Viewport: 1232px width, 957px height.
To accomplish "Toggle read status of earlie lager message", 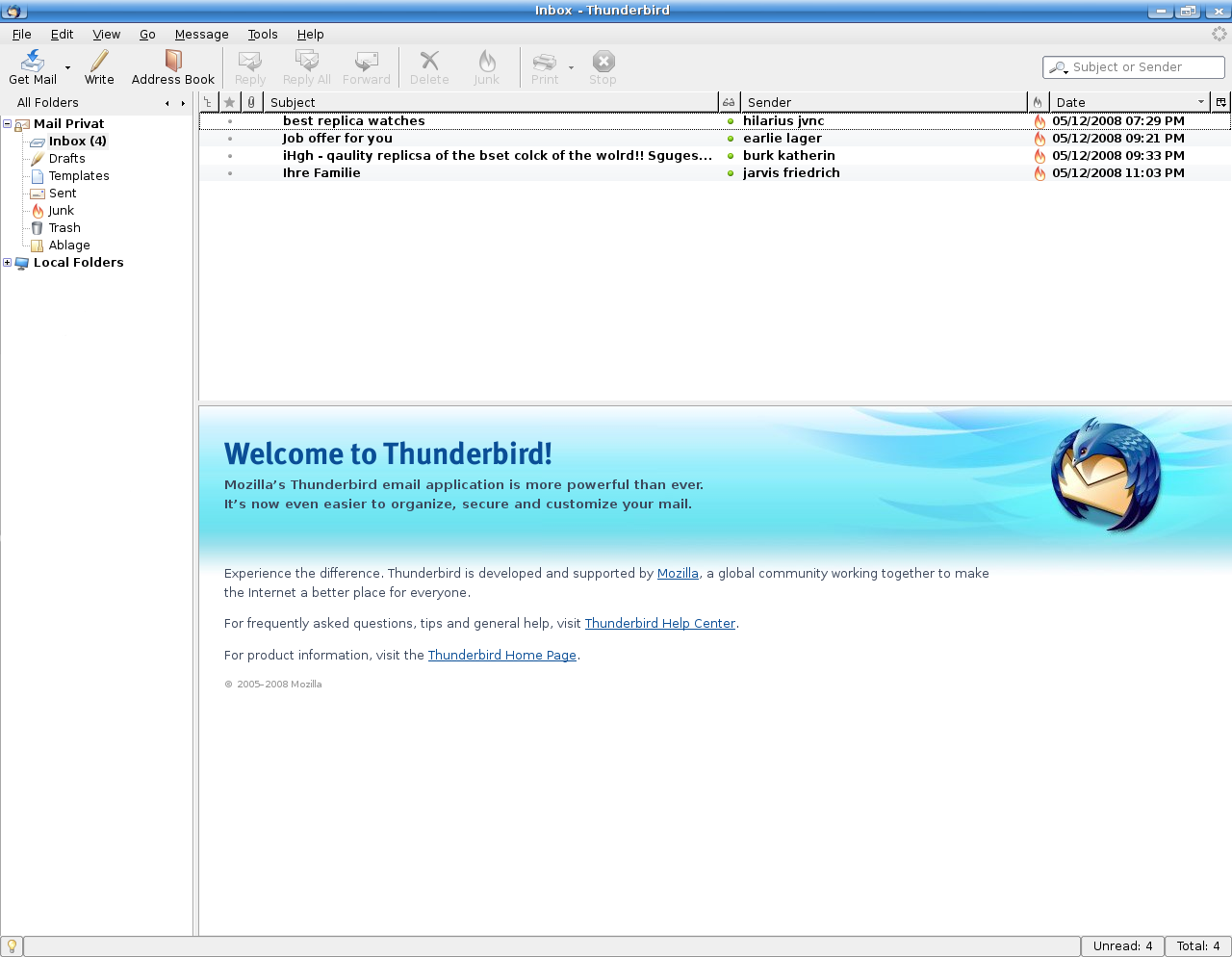I will pos(731,139).
